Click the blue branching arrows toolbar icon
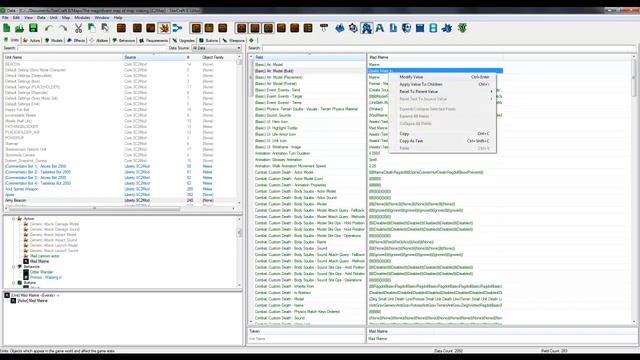 (x=177, y=28)
